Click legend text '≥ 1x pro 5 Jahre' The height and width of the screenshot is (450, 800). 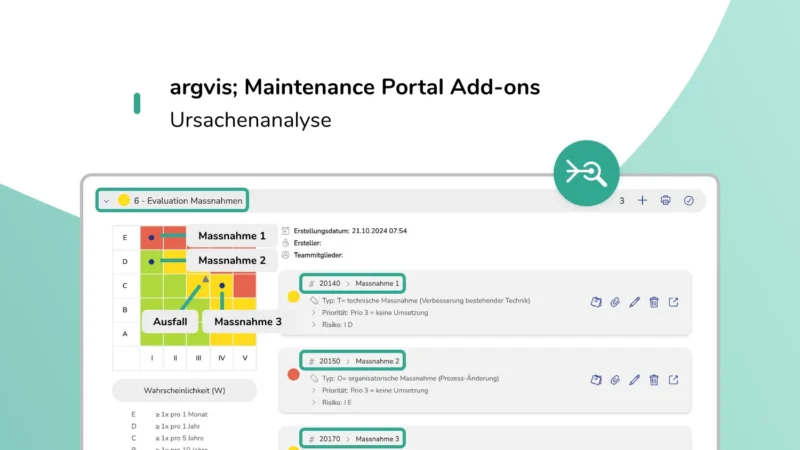tap(179, 438)
